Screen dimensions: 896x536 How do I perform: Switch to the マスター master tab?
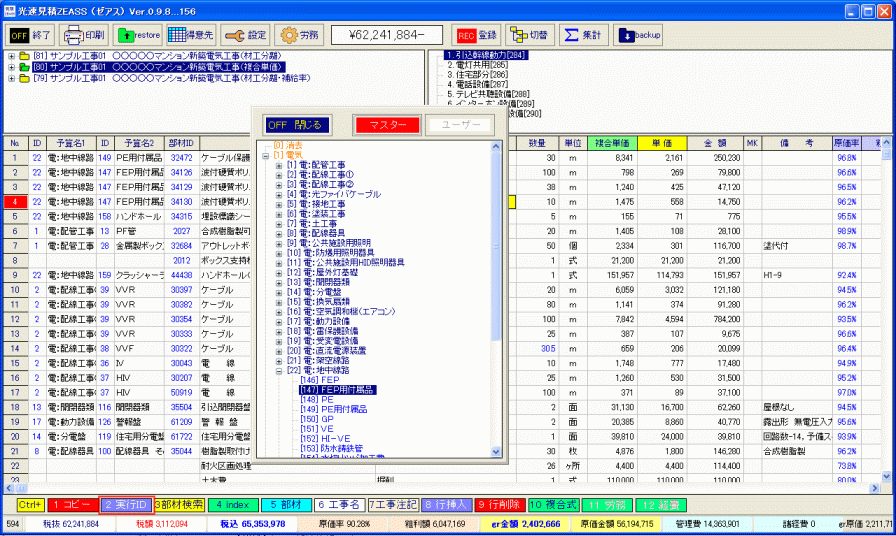[387, 125]
